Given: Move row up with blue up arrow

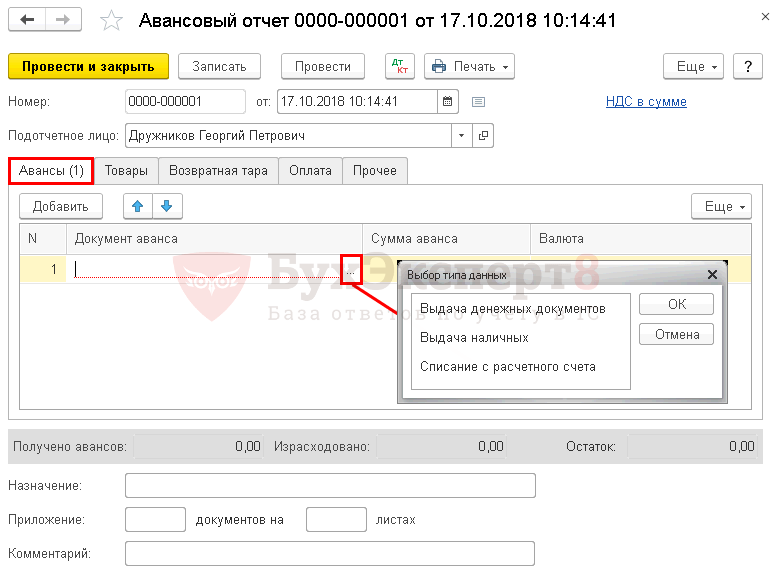Looking at the screenshot, I should pos(138,206).
